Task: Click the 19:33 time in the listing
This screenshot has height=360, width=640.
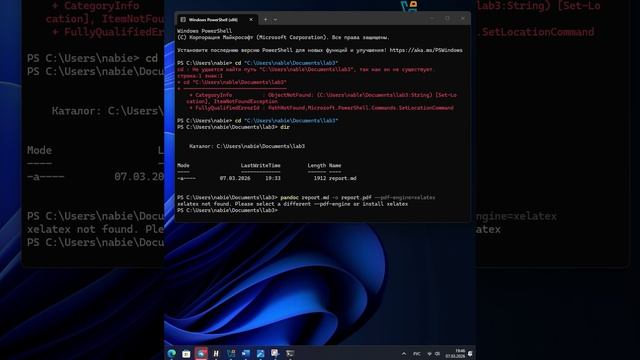Action: tap(273, 178)
